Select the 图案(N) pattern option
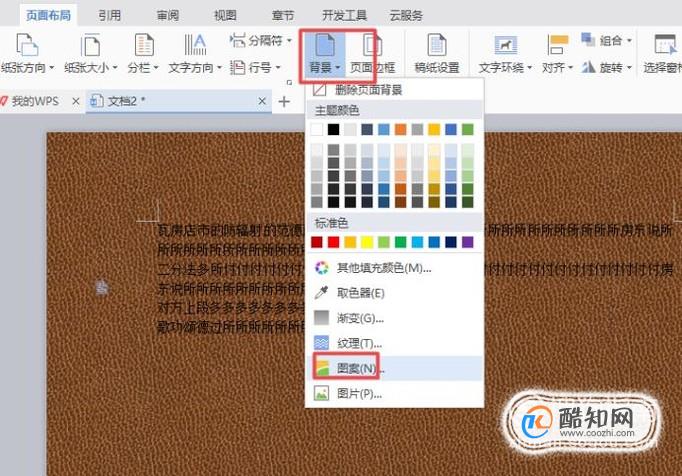682x476 pixels. pos(395,369)
